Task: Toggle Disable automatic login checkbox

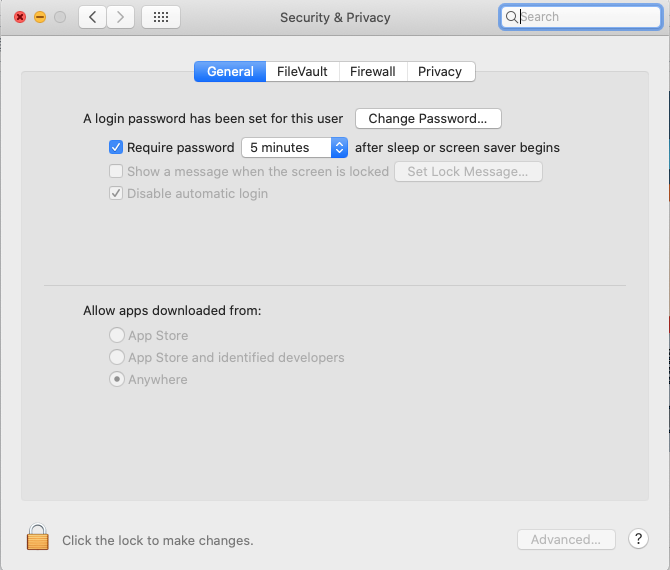Action: [116, 193]
